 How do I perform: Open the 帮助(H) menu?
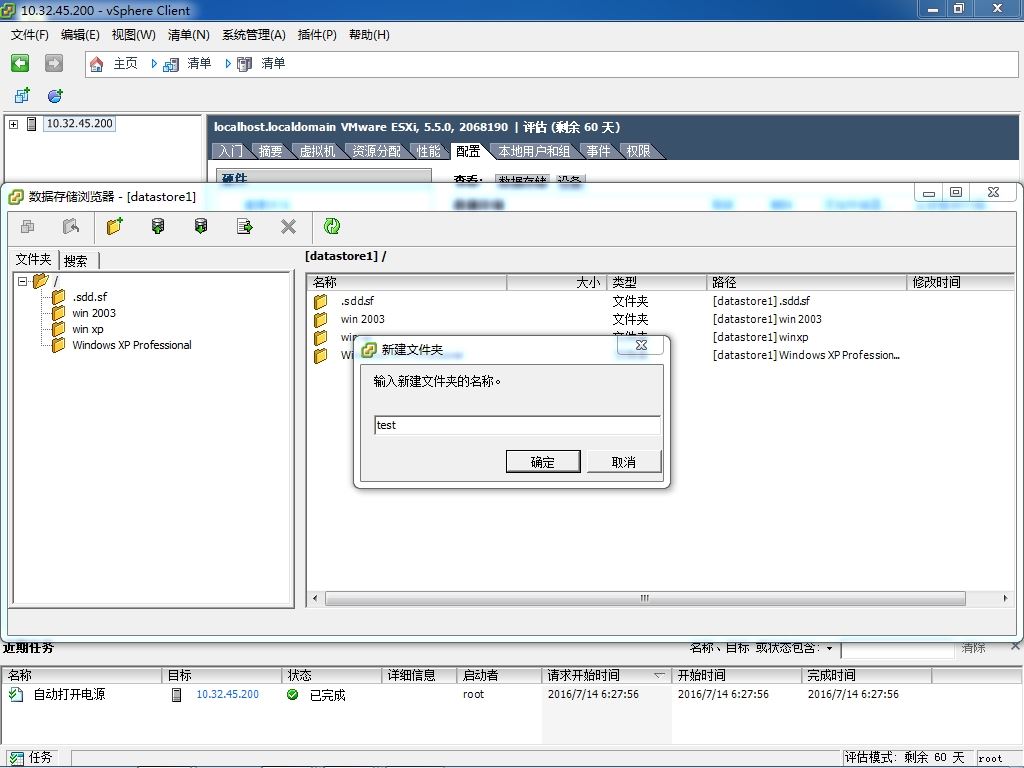[369, 35]
